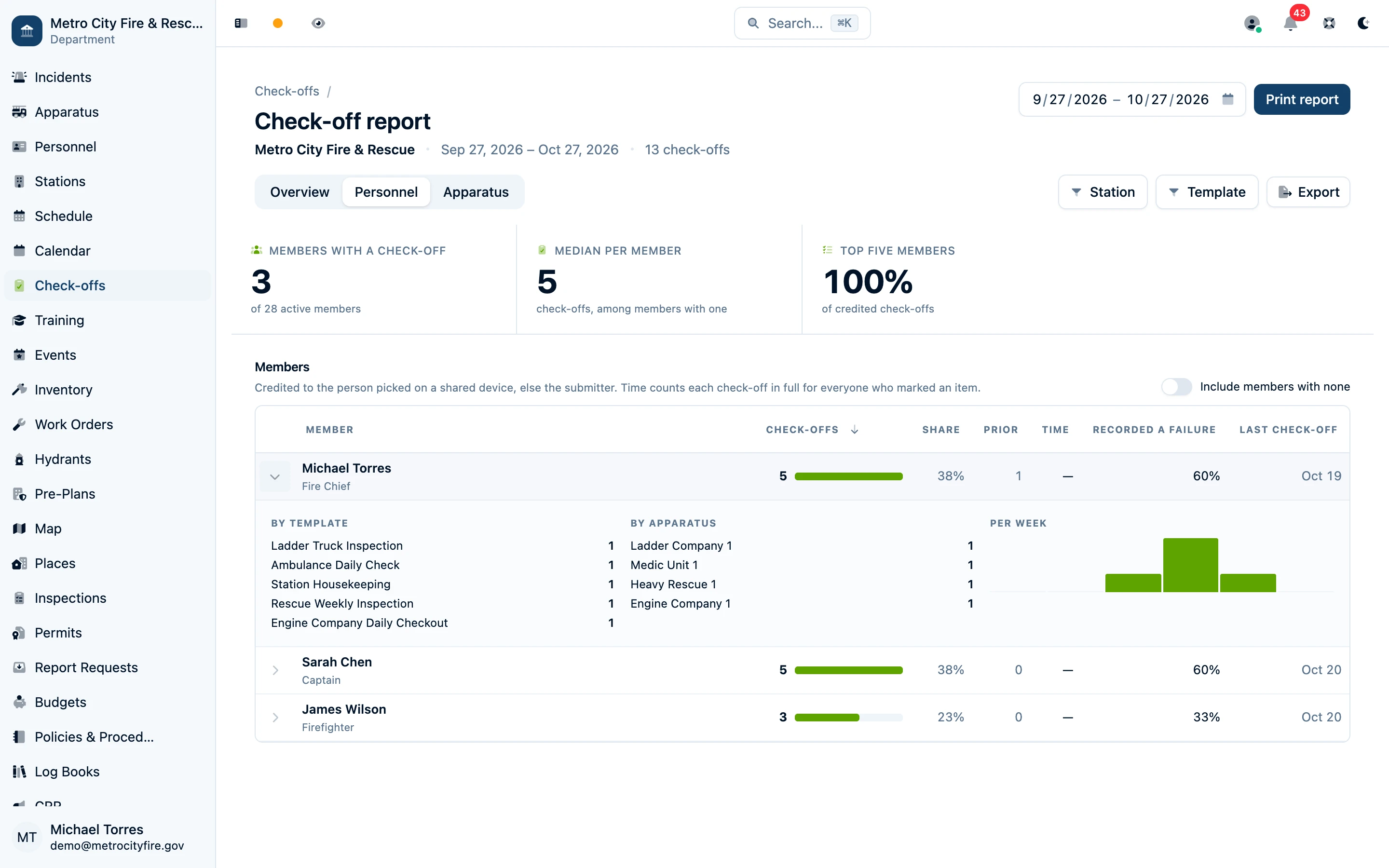Switch to the Overview tab
The height and width of the screenshot is (868, 1389).
pos(300,192)
